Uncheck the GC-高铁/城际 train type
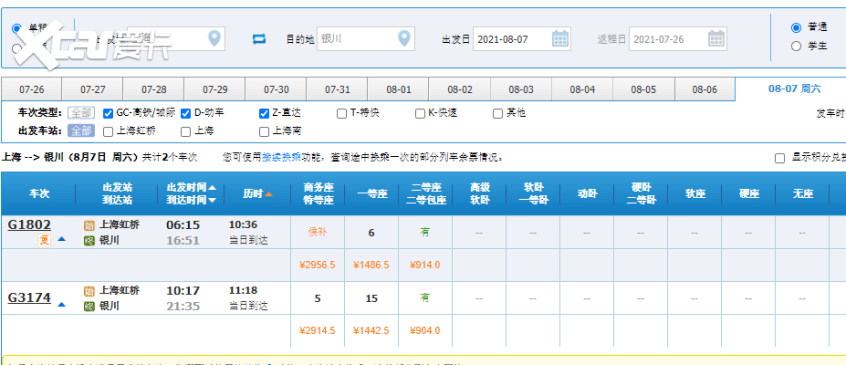Image resolution: width=846 pixels, height=365 pixels. [x=108, y=114]
